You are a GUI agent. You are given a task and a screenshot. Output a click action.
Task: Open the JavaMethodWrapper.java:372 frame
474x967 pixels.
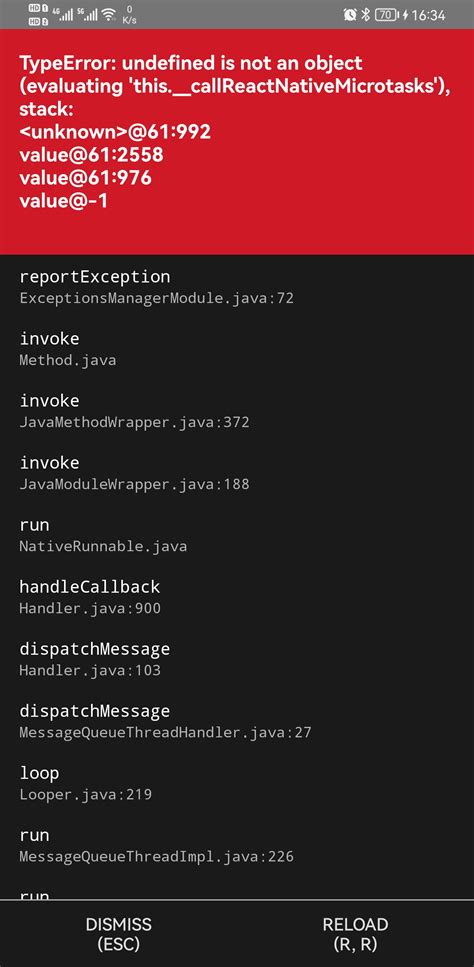pos(237,411)
